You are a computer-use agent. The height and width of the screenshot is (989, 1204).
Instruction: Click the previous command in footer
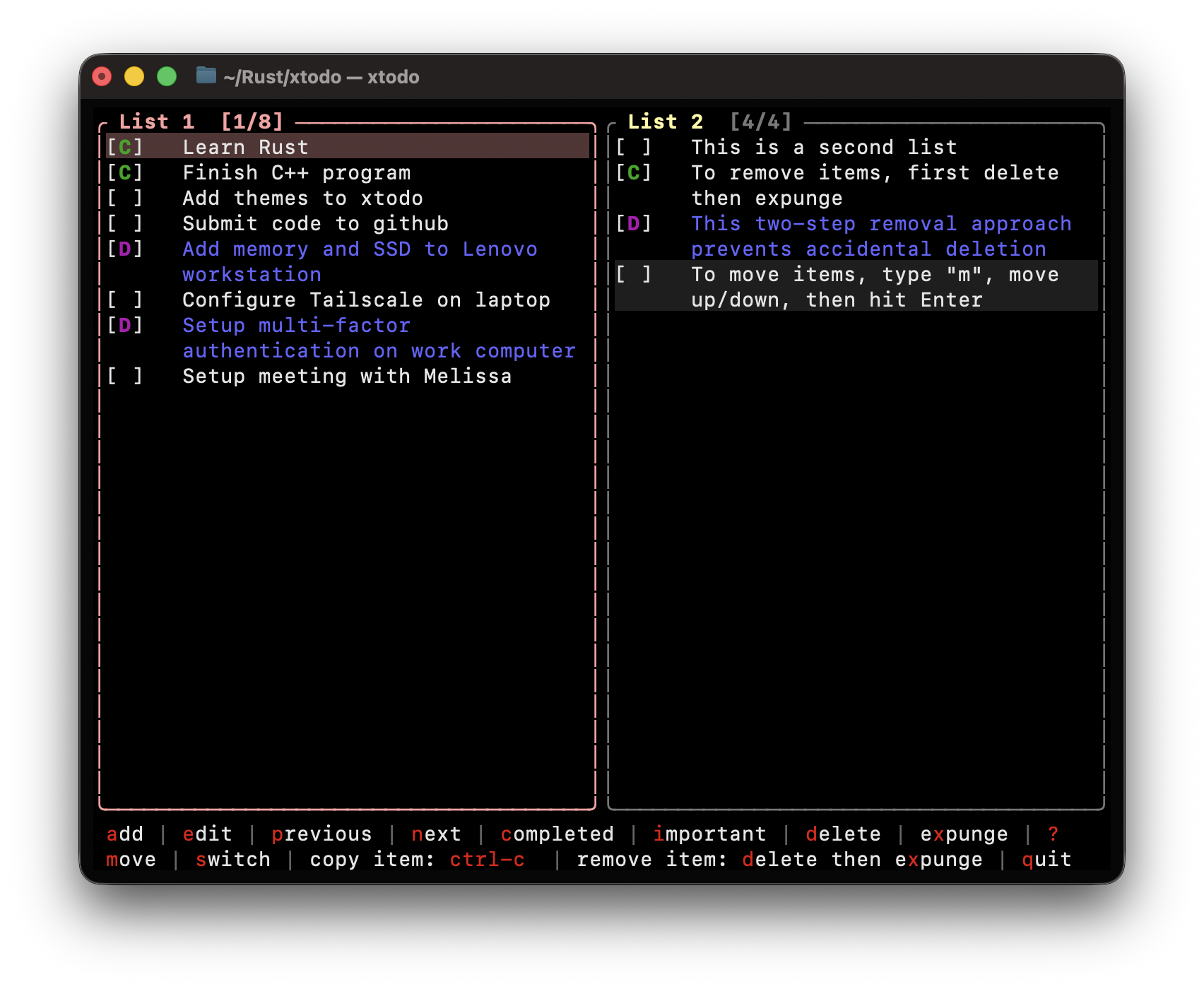tap(321, 834)
